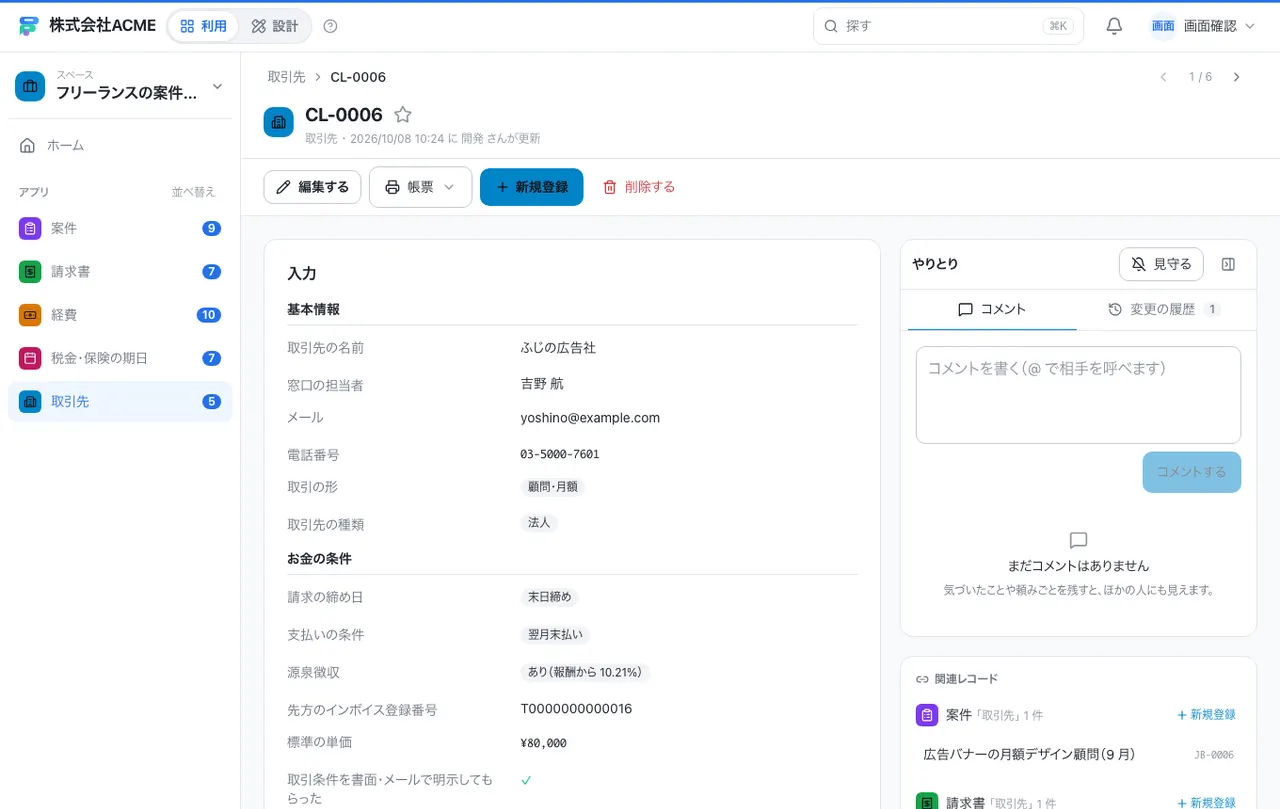This screenshot has height=809, width=1280.
Task: Click 削除する
Action: coord(639,187)
